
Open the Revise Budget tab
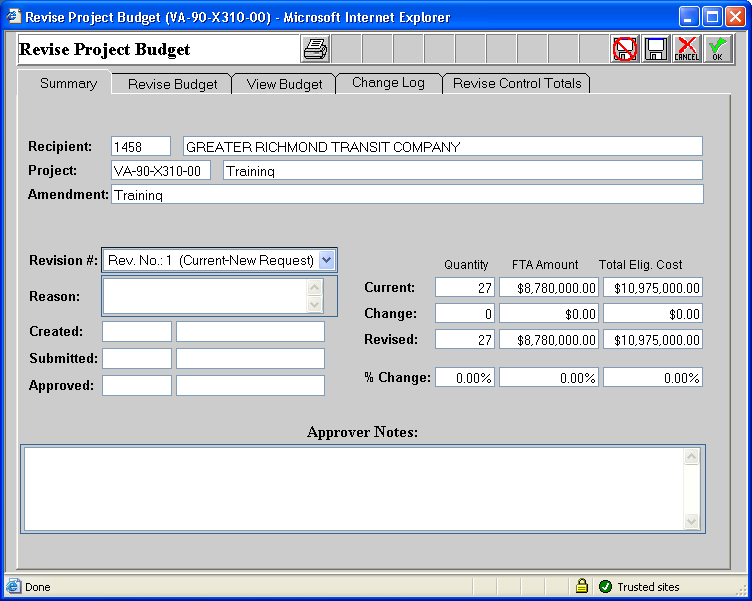(172, 84)
